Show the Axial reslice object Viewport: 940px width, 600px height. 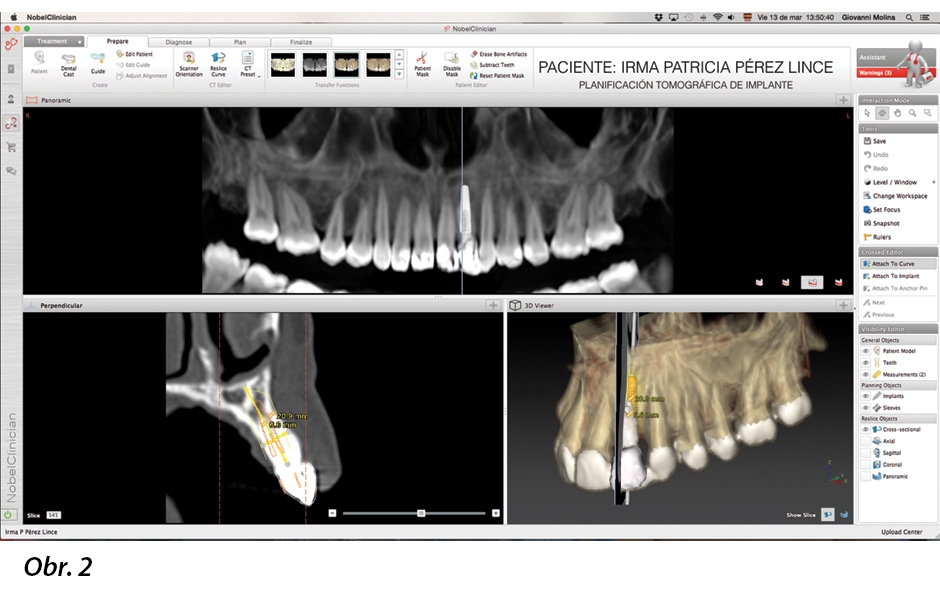click(865, 441)
